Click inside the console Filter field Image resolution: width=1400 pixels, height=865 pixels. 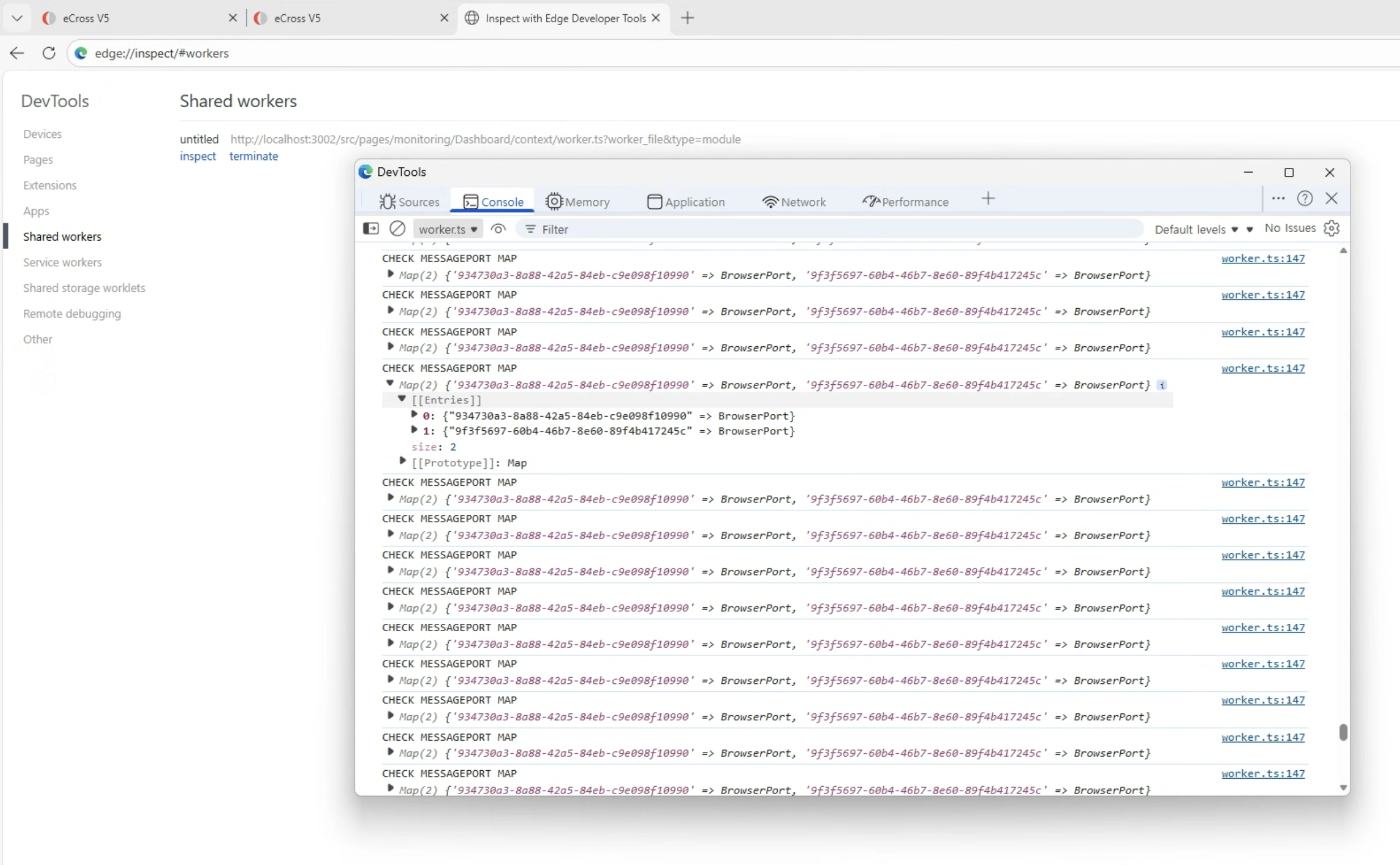coord(629,229)
